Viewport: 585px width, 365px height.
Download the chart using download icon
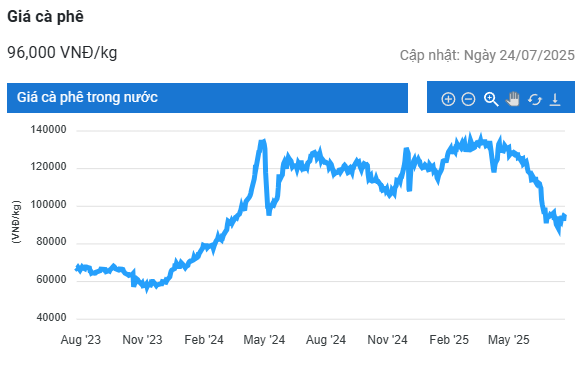[555, 99]
